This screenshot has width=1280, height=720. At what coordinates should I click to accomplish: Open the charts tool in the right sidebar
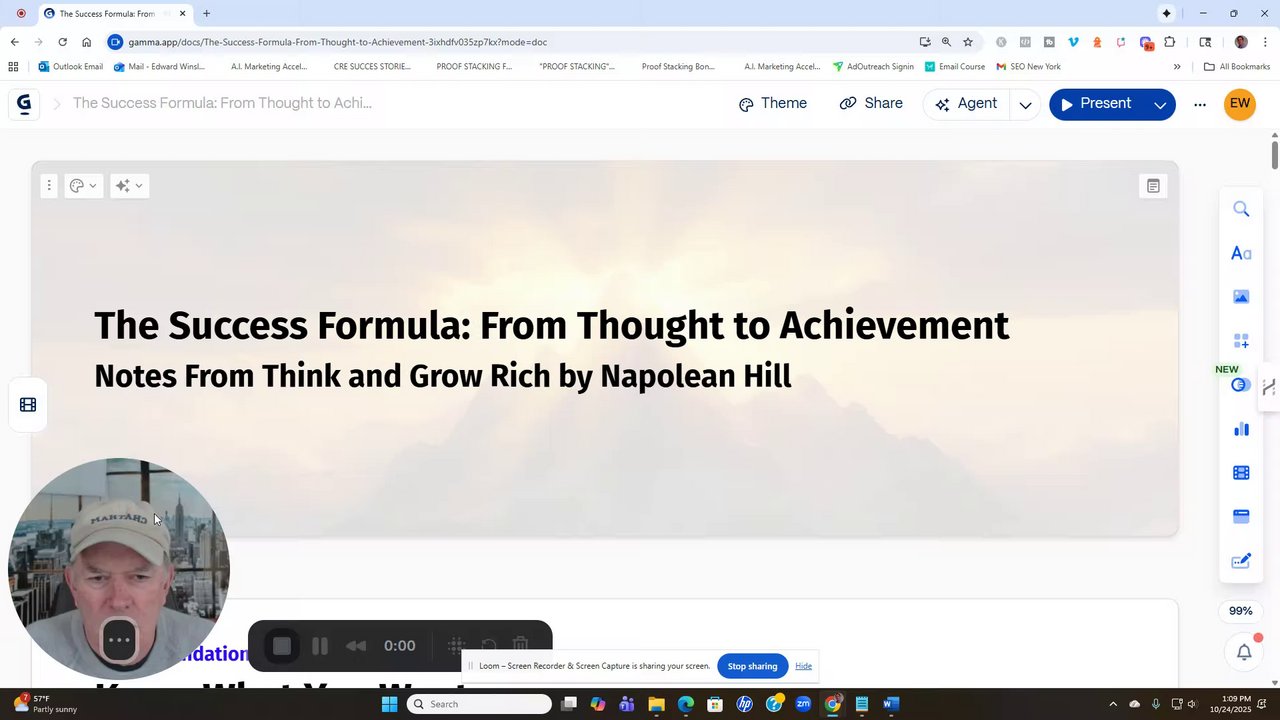(x=1241, y=429)
